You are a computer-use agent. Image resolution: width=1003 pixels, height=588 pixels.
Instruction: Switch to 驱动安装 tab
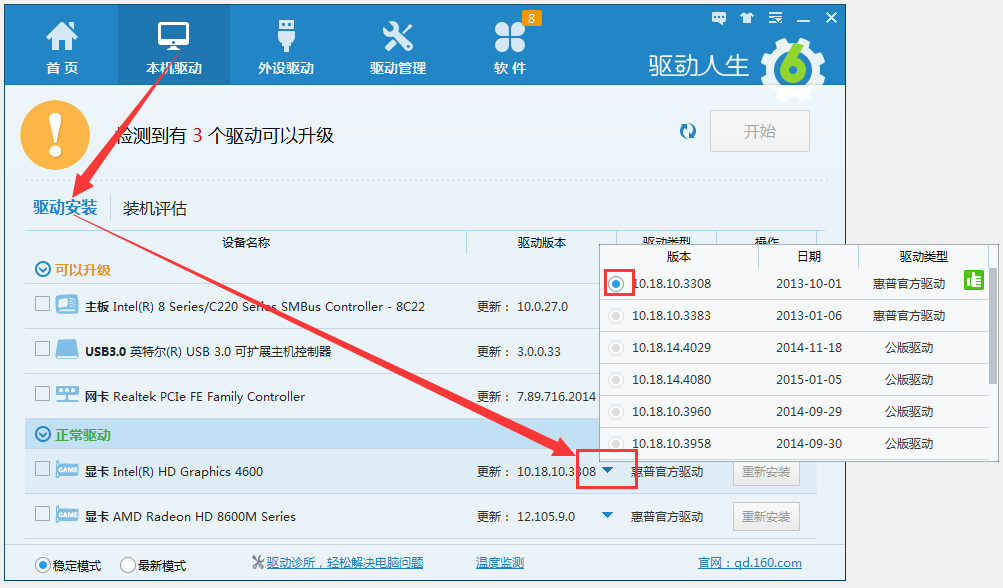click(65, 207)
